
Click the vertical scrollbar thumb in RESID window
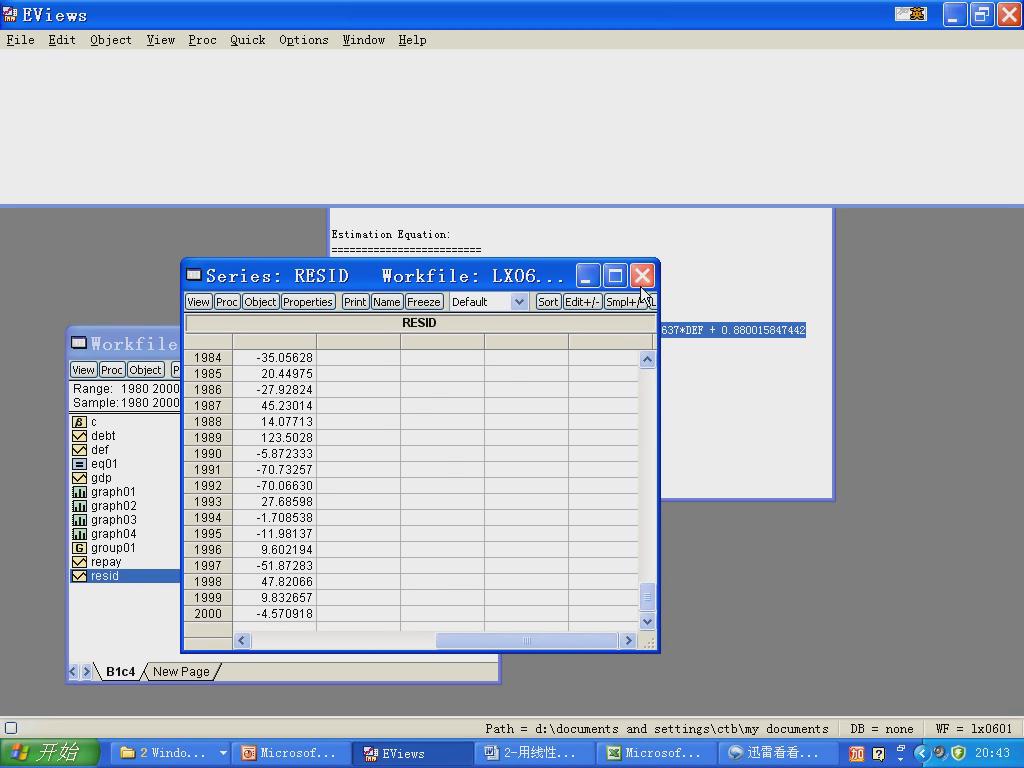coord(647,596)
